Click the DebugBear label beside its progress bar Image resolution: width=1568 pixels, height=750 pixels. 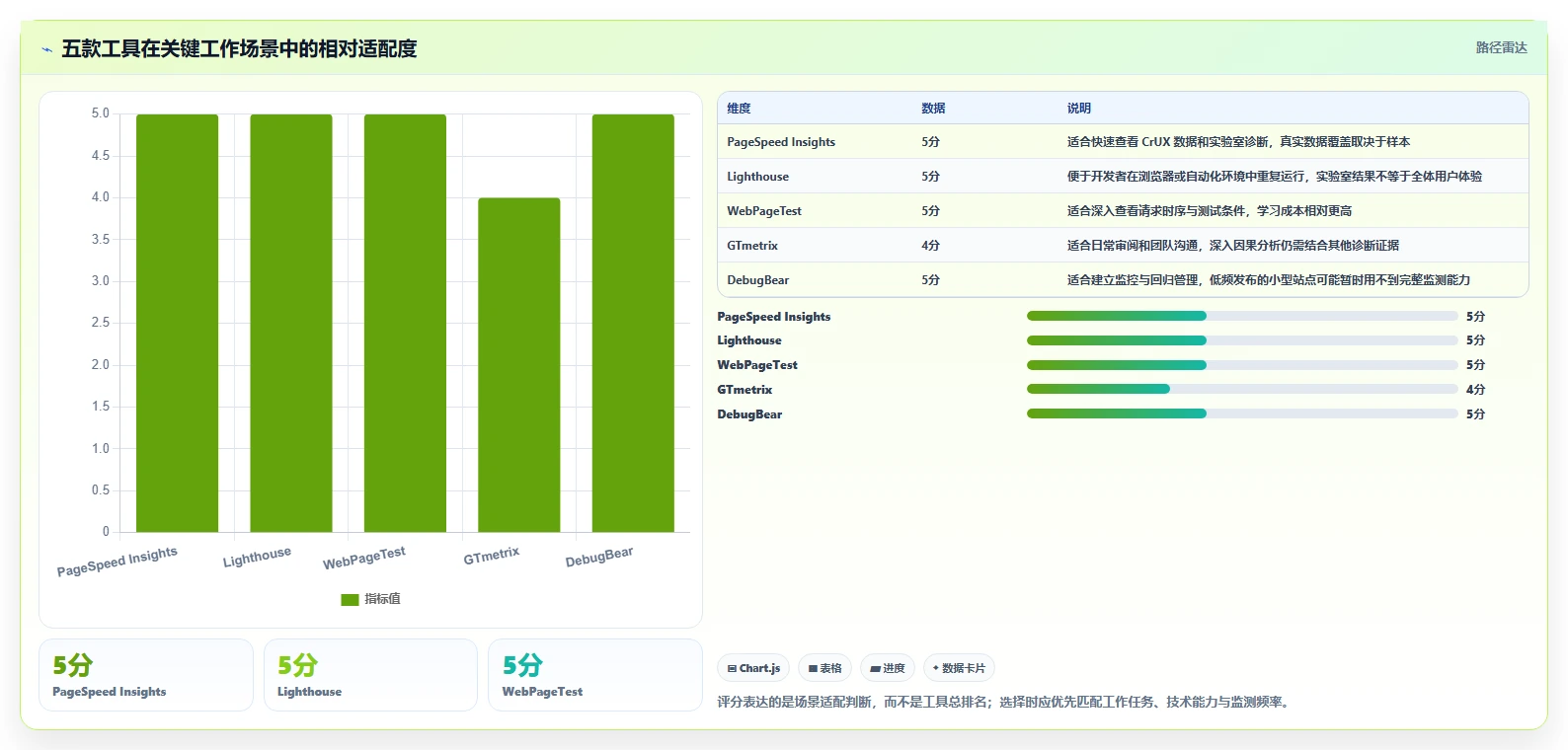coord(749,414)
